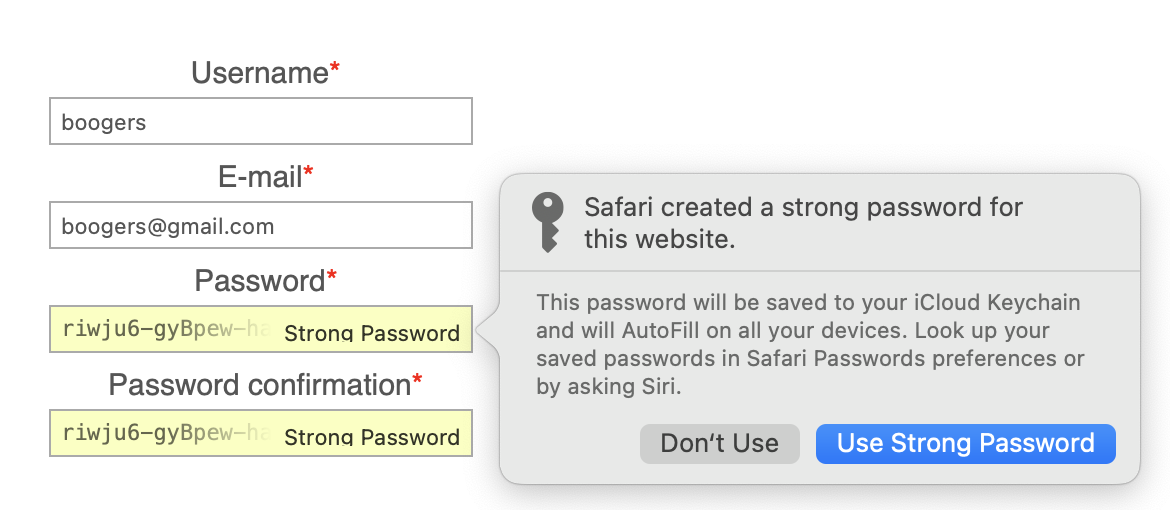This screenshot has width=1170, height=510.
Task: Click the red asterisk beside the Password label
Action: tap(332, 276)
